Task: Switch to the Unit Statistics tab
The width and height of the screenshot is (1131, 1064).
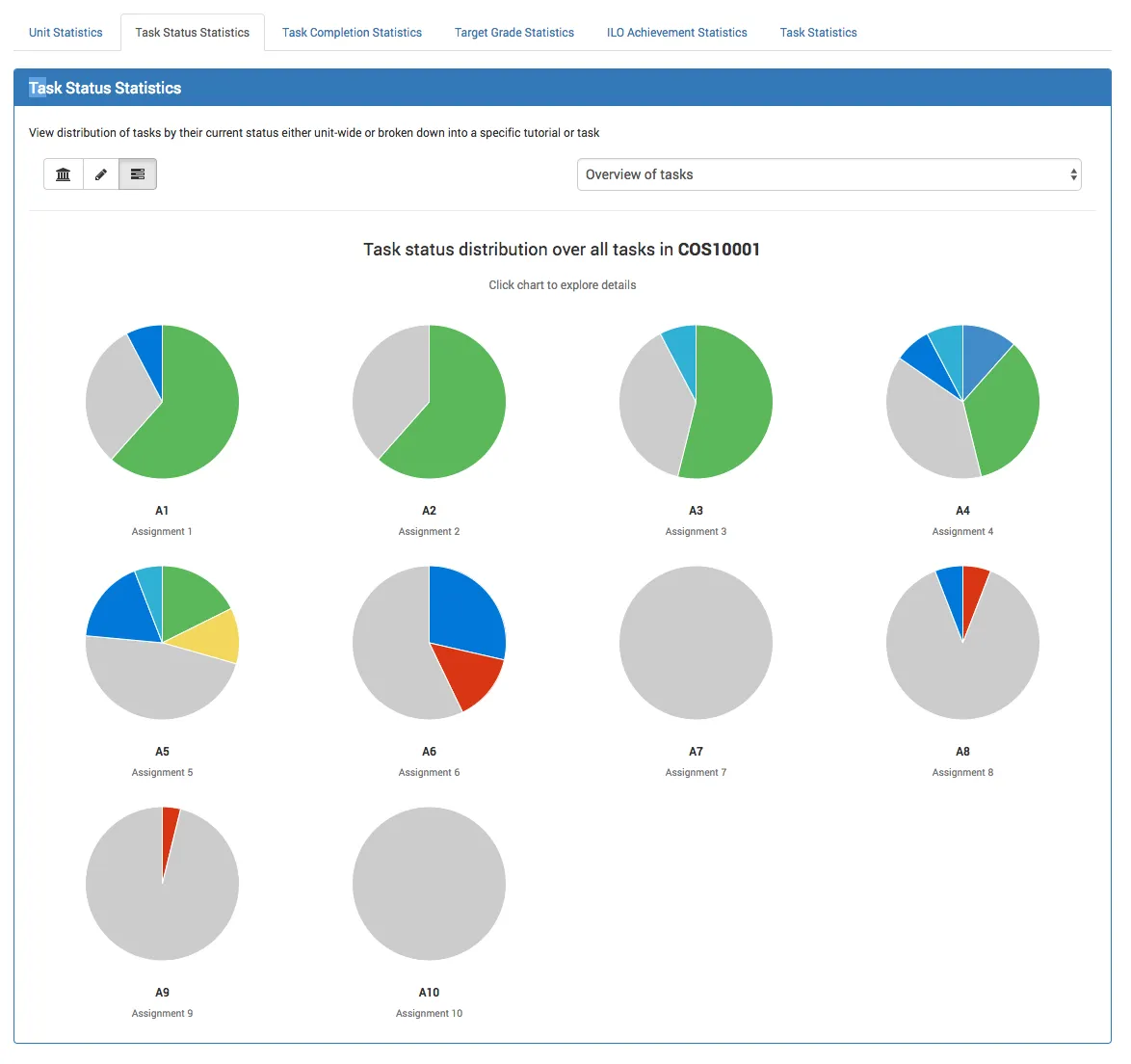Action: (66, 32)
